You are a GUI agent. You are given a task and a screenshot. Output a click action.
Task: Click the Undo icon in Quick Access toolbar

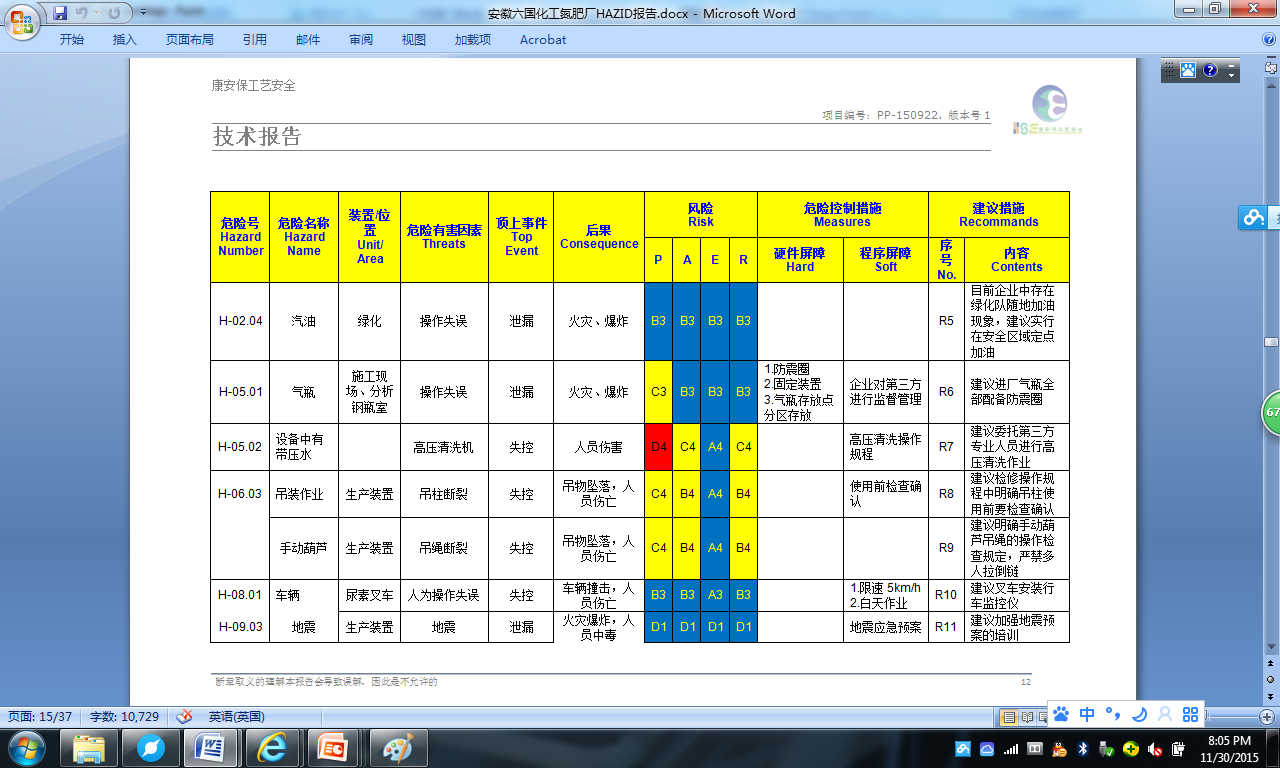pos(82,13)
